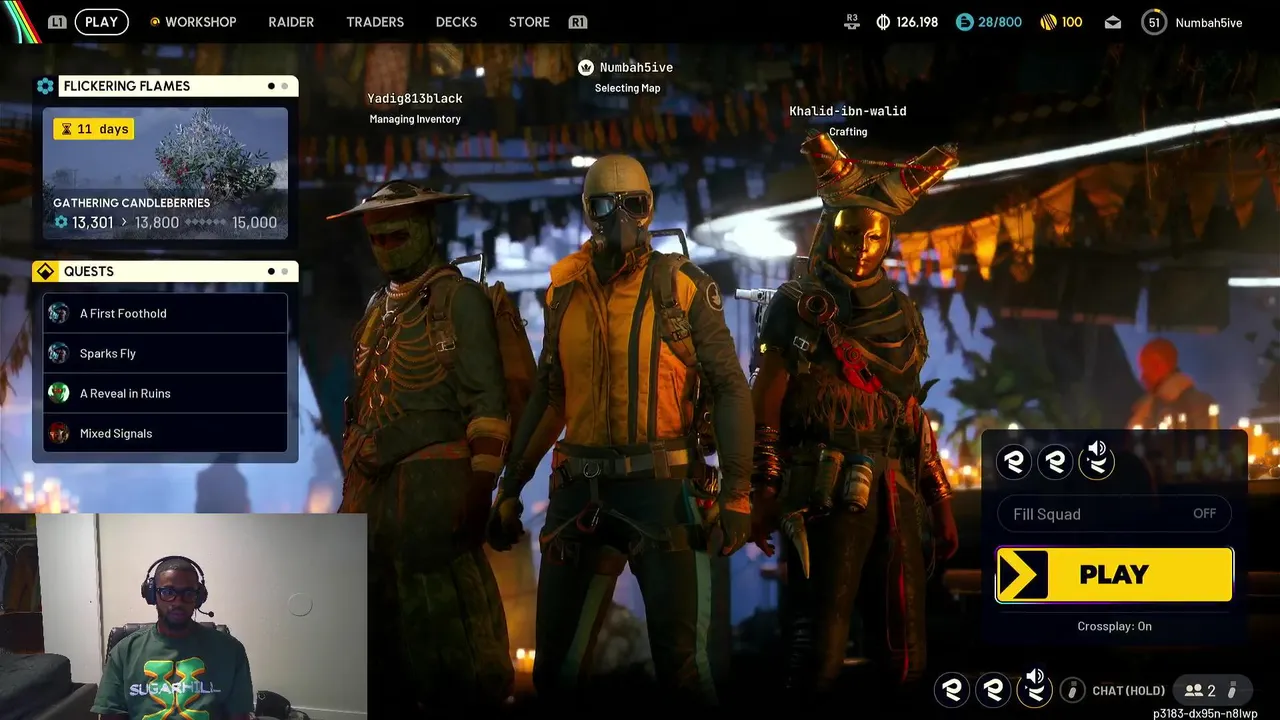The height and width of the screenshot is (720, 1280).
Task: Open the Gathering Candleberries event card
Action: tap(165, 173)
